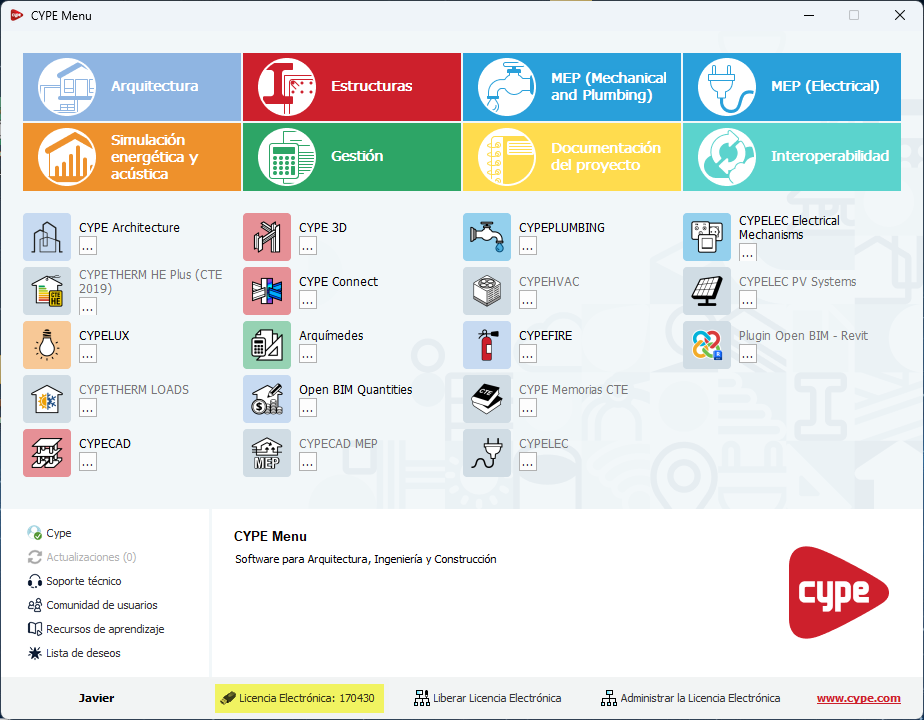This screenshot has height=720, width=924.
Task: Open CYPE 3D application icon
Action: coord(267,237)
